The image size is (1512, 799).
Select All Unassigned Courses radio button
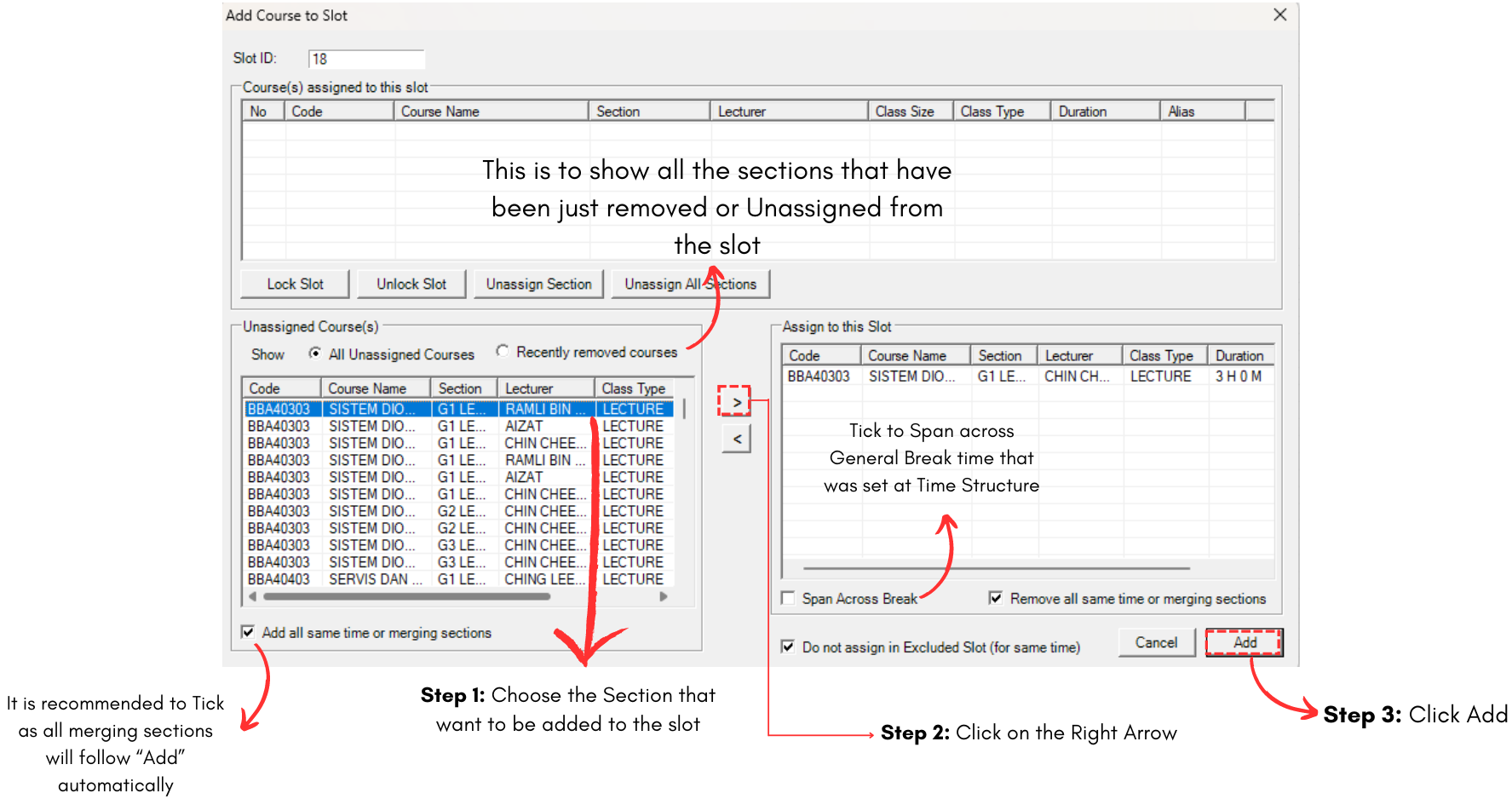click(316, 354)
